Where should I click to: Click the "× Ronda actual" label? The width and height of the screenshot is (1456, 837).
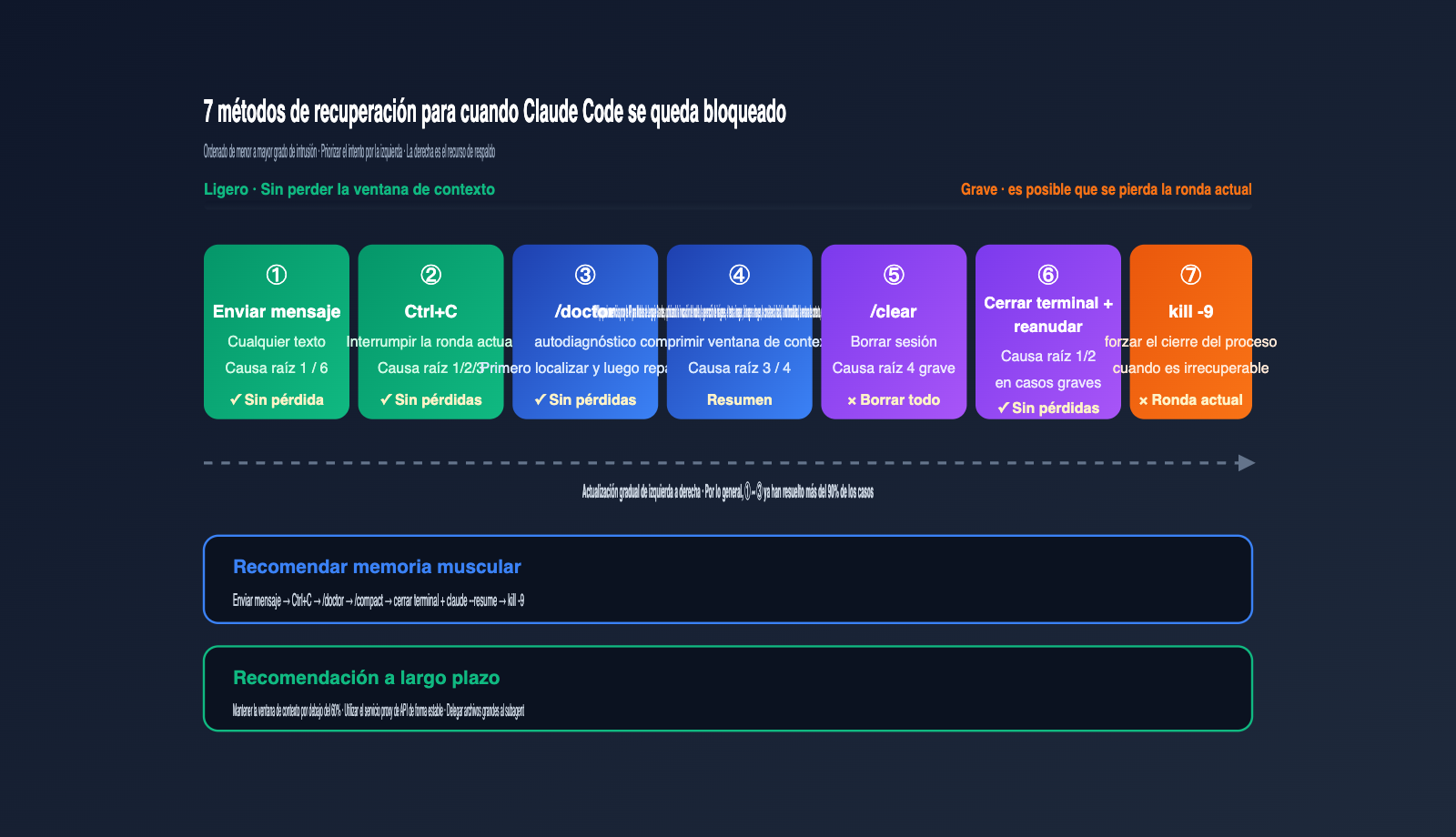pos(1191,399)
